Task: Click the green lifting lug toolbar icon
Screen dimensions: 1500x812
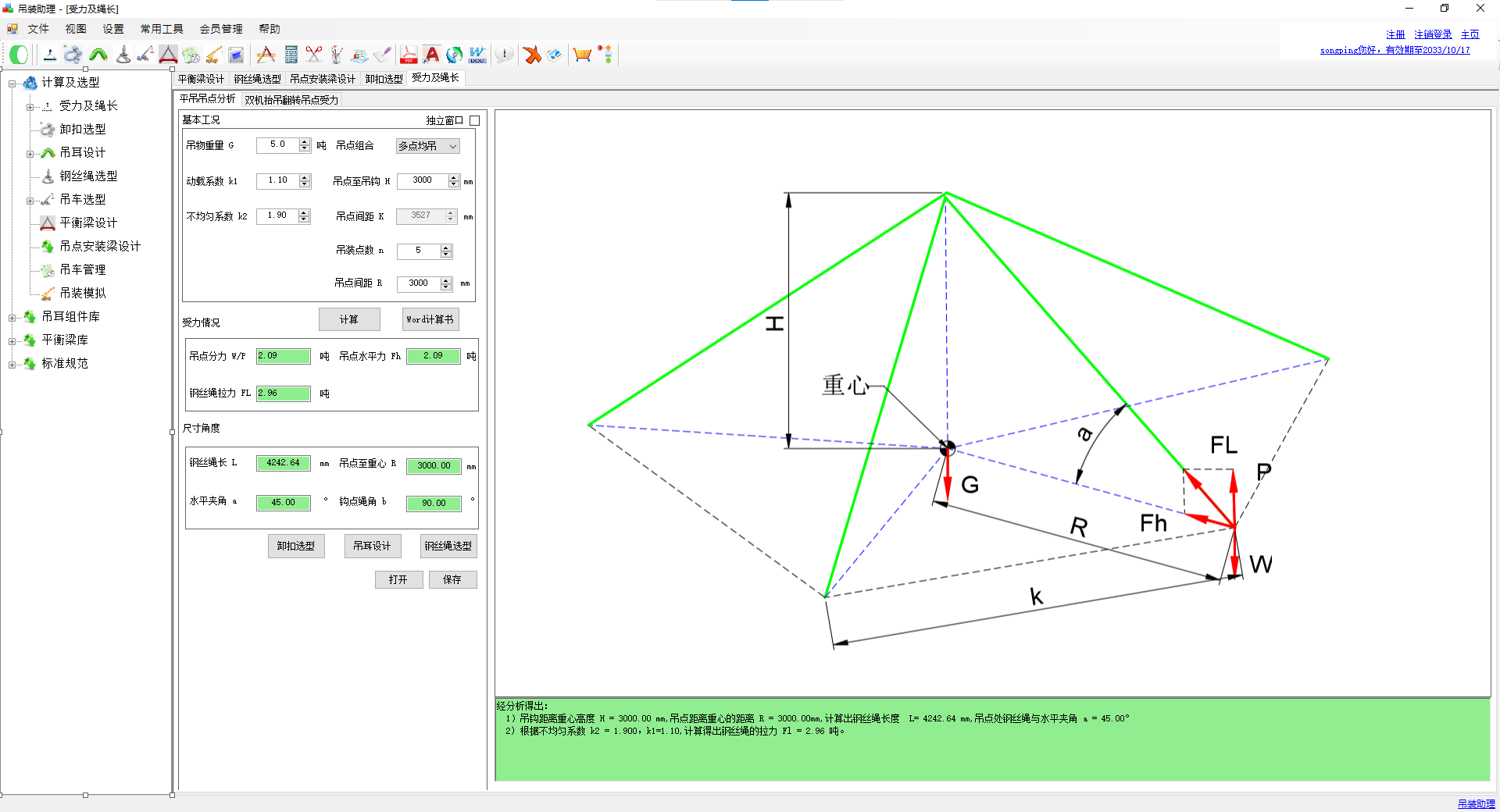Action: pos(98,55)
